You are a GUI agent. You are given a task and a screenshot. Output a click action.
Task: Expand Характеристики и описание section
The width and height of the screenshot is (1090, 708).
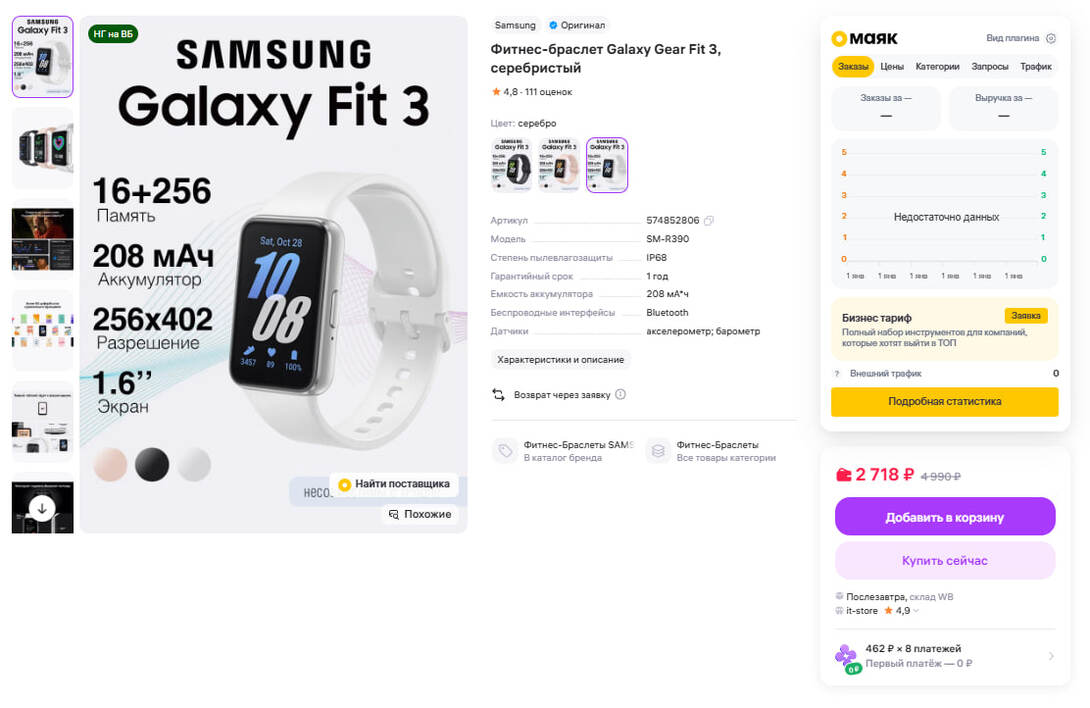coord(560,360)
